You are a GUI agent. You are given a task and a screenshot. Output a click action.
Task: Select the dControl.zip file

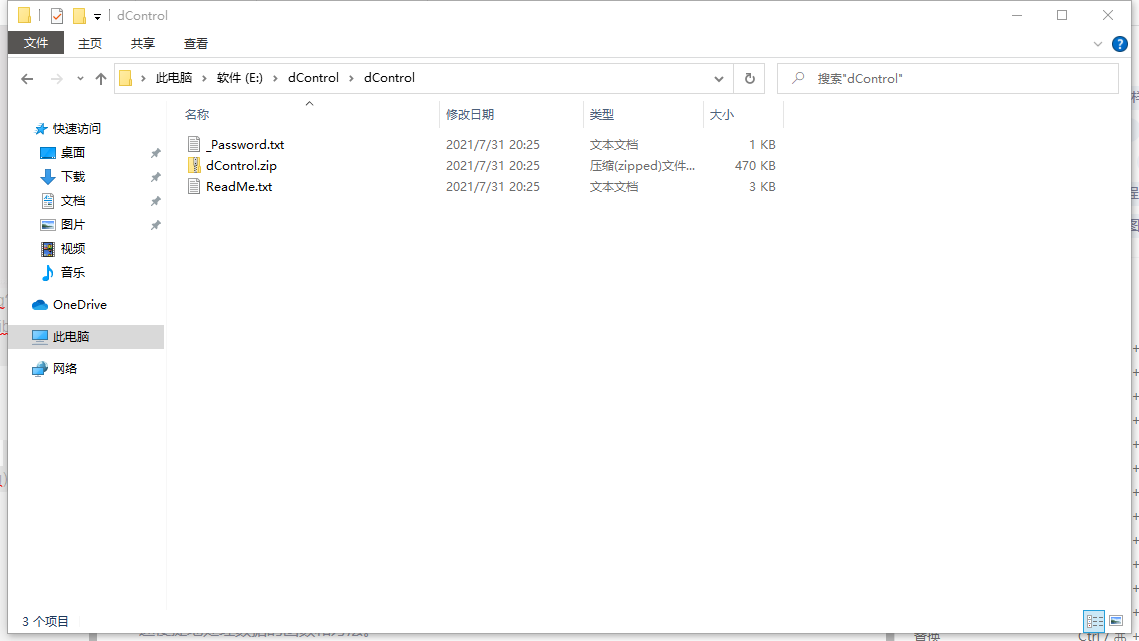241,166
